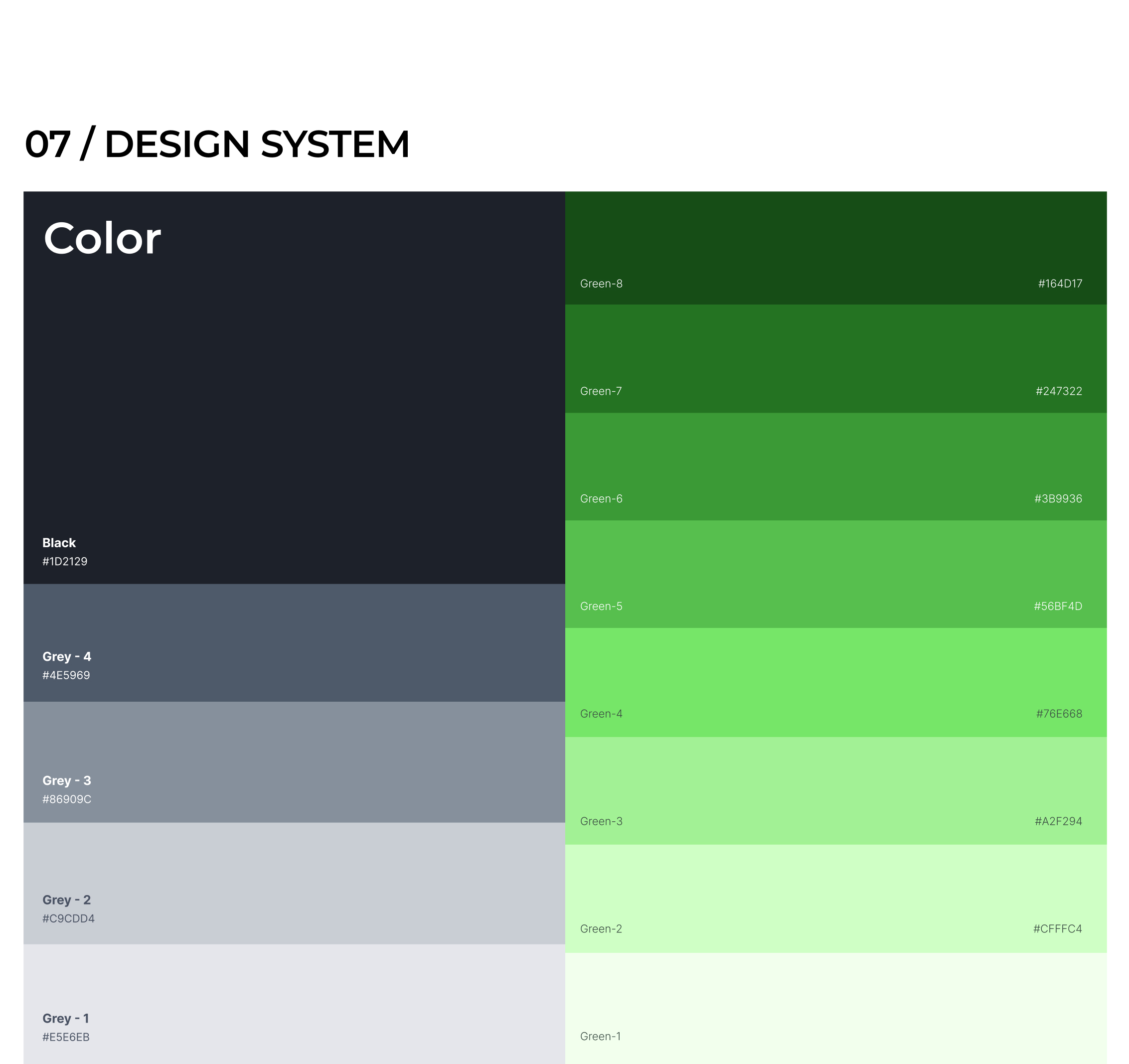Select the Grey - 3 color swatch
This screenshot has height=1064, width=1129.
coord(294,762)
